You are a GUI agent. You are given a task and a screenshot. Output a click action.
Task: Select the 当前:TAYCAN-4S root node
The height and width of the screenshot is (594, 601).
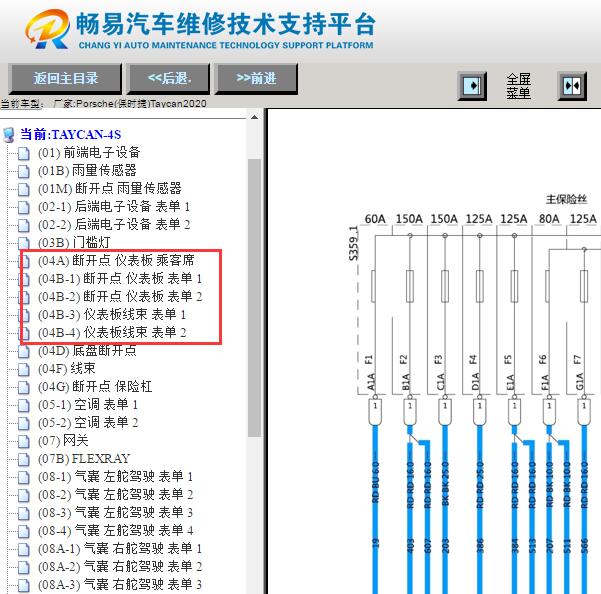[71, 135]
